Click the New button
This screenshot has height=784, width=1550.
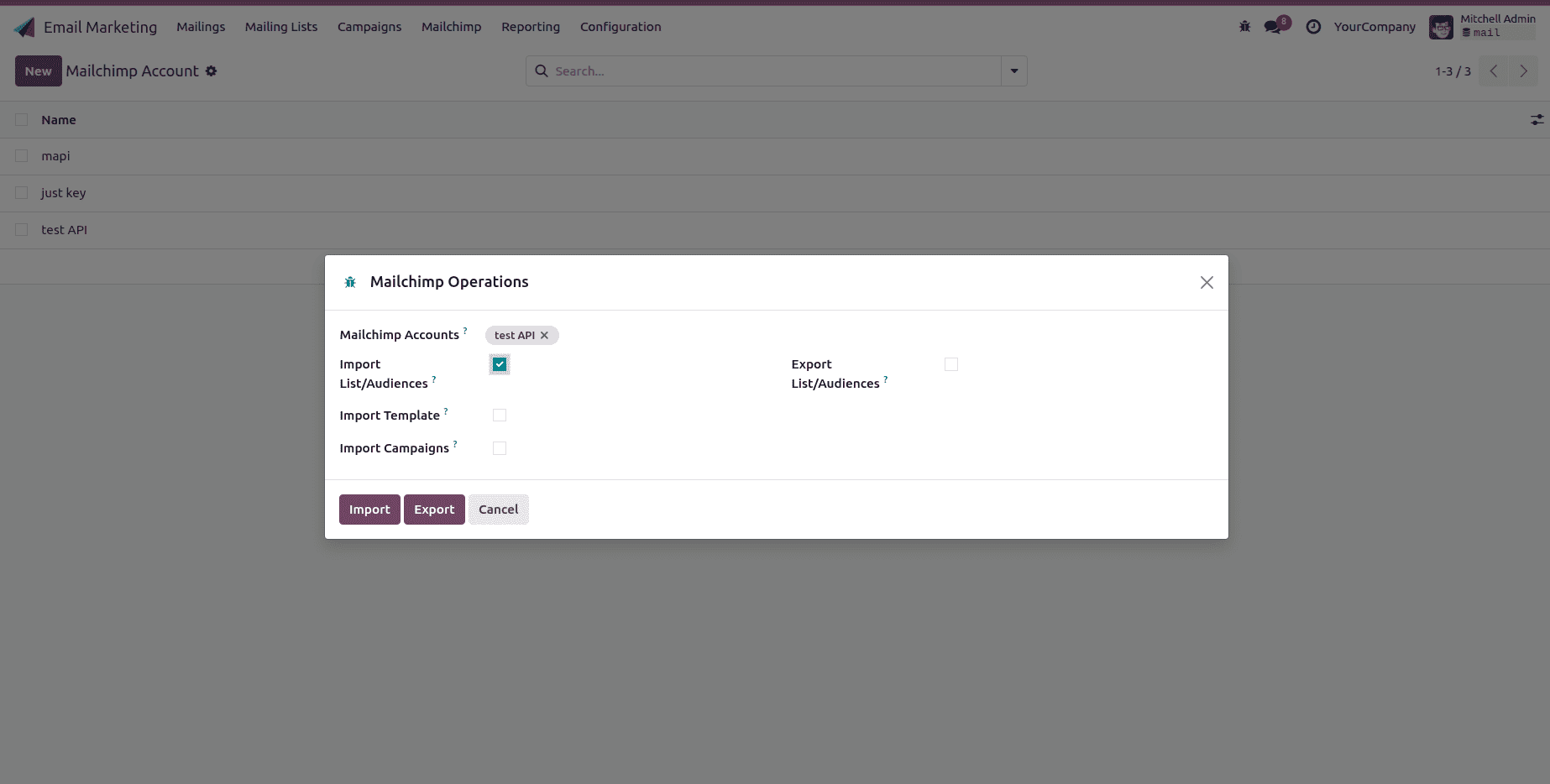coord(39,71)
